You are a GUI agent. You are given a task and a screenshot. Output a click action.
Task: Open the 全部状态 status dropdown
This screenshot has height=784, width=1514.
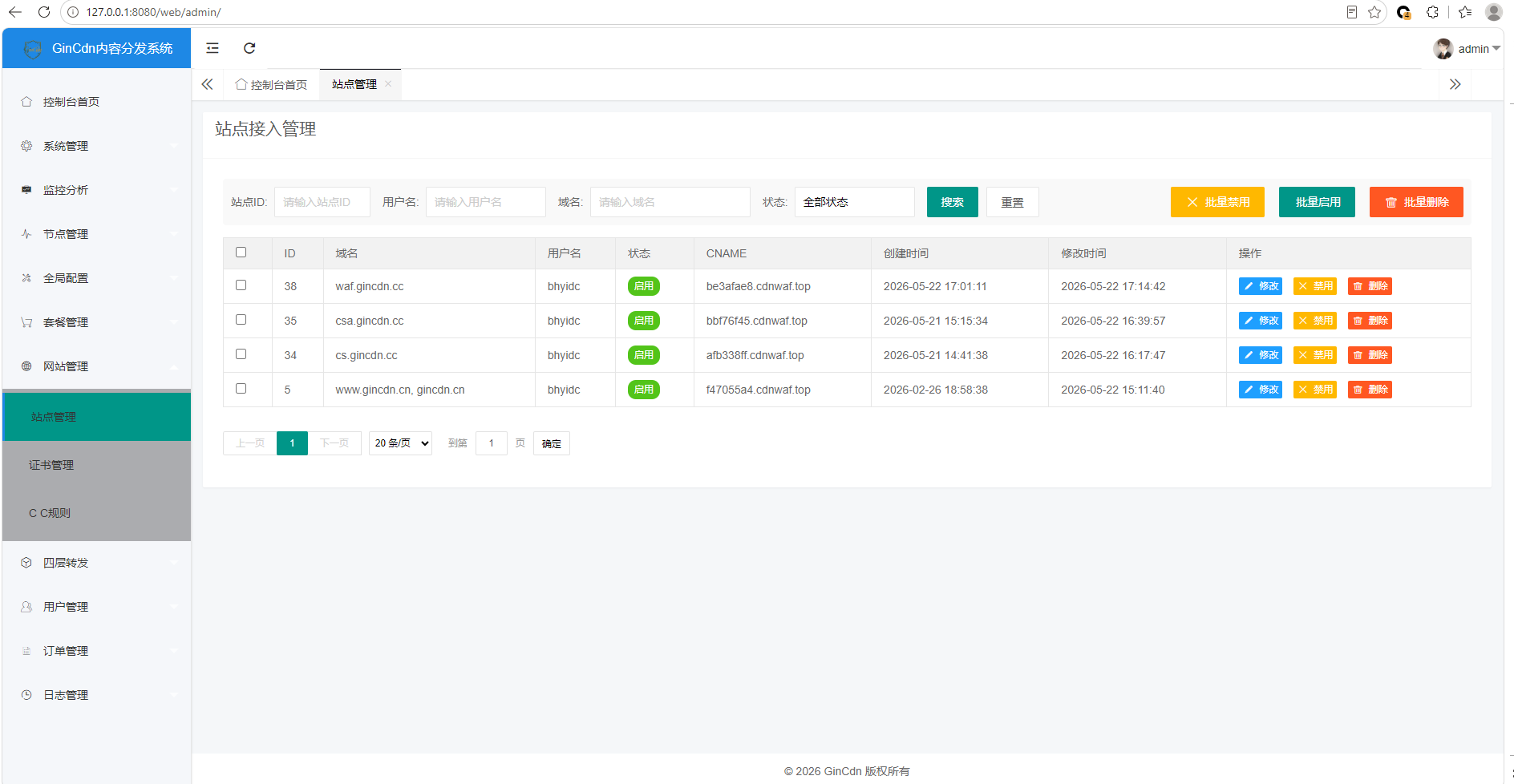pyautogui.click(x=854, y=202)
